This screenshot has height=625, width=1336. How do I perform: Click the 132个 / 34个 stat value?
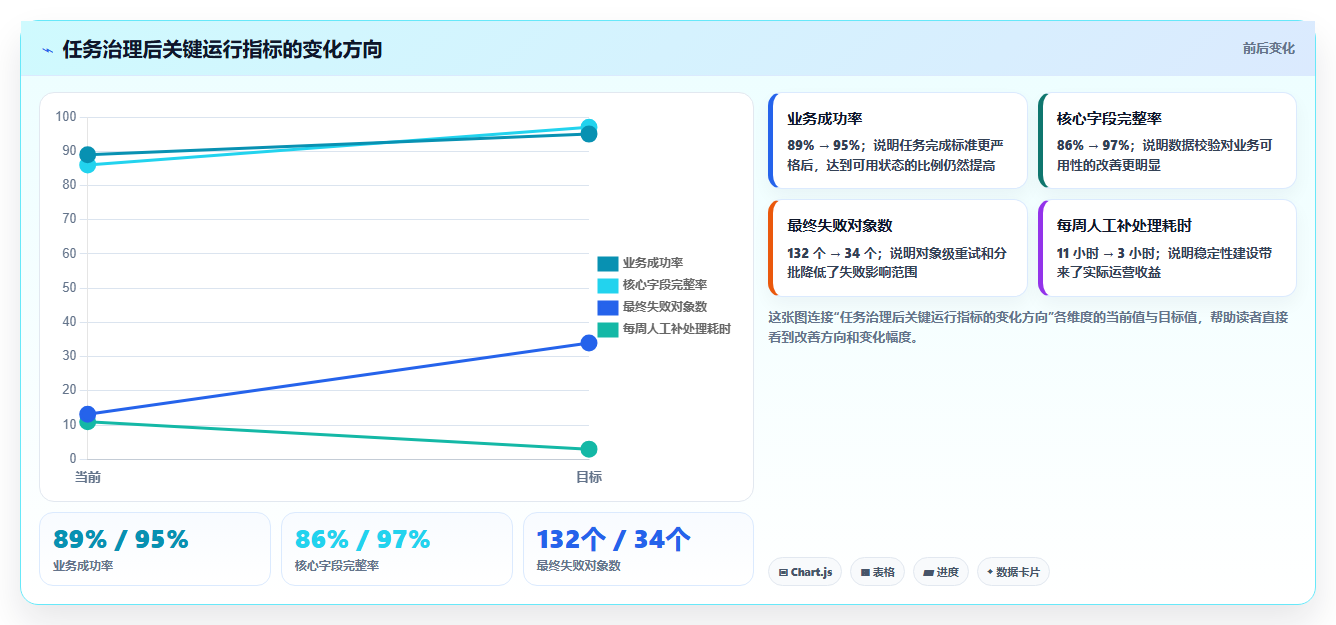point(614,539)
